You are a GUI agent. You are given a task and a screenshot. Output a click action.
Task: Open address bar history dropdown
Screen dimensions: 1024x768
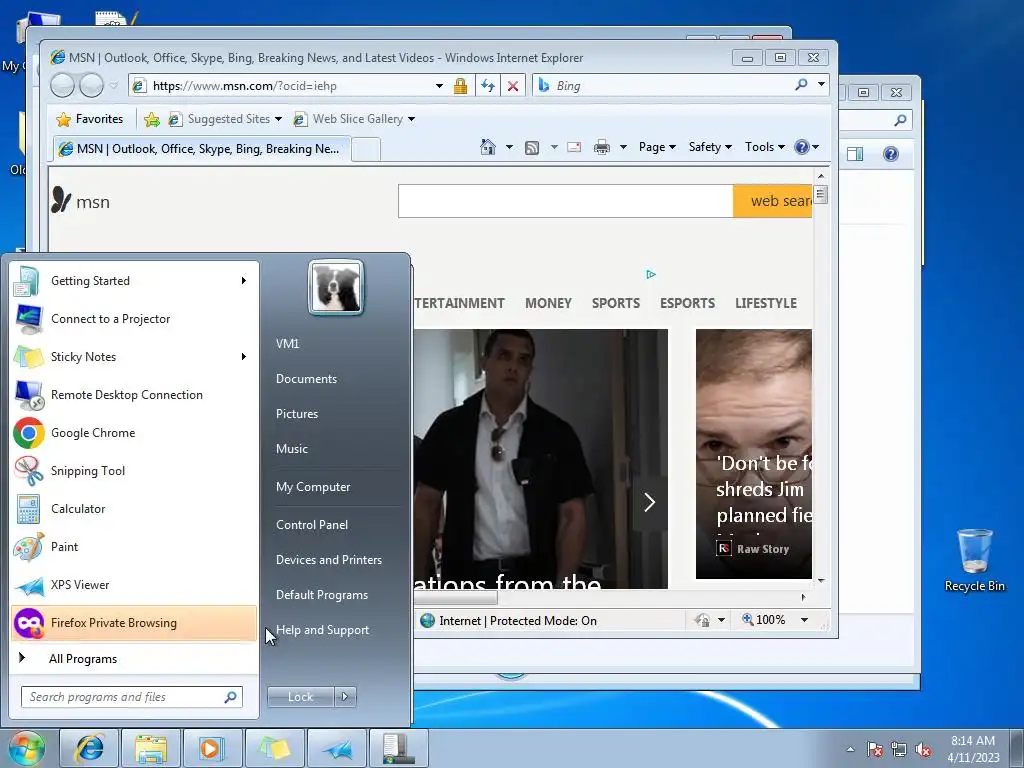coord(440,86)
